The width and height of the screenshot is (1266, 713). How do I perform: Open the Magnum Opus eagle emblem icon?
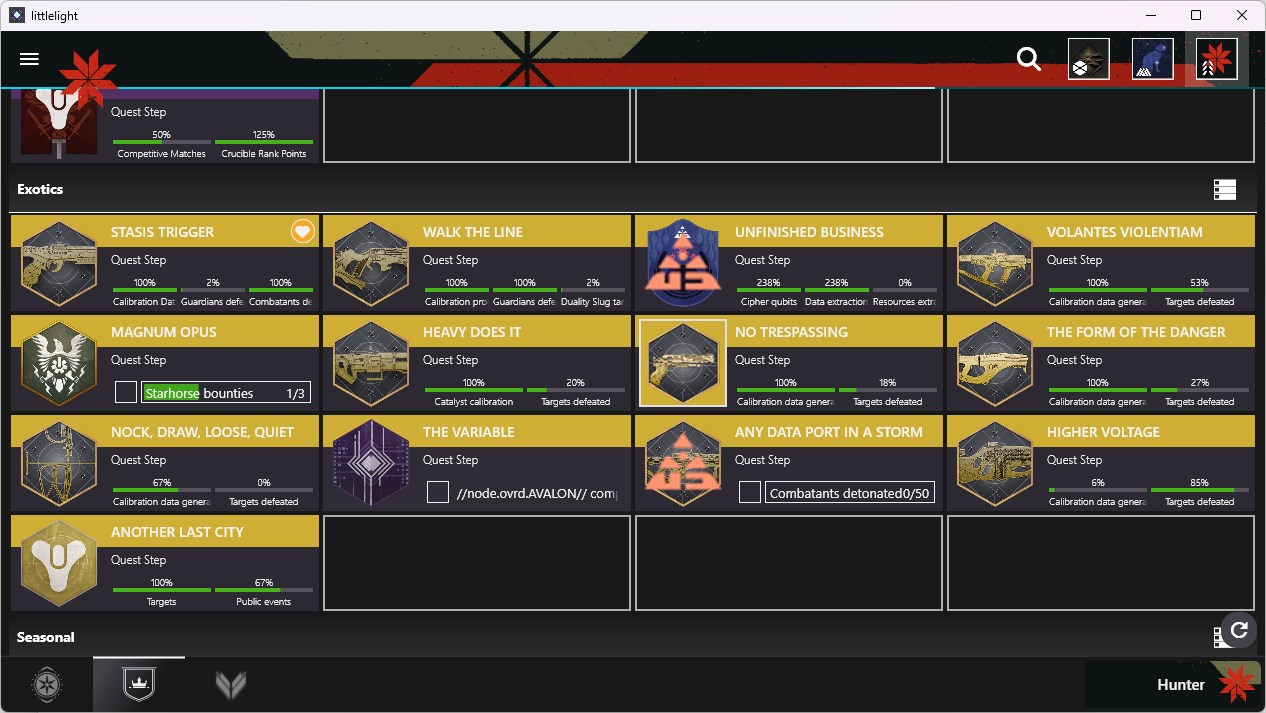click(x=59, y=364)
